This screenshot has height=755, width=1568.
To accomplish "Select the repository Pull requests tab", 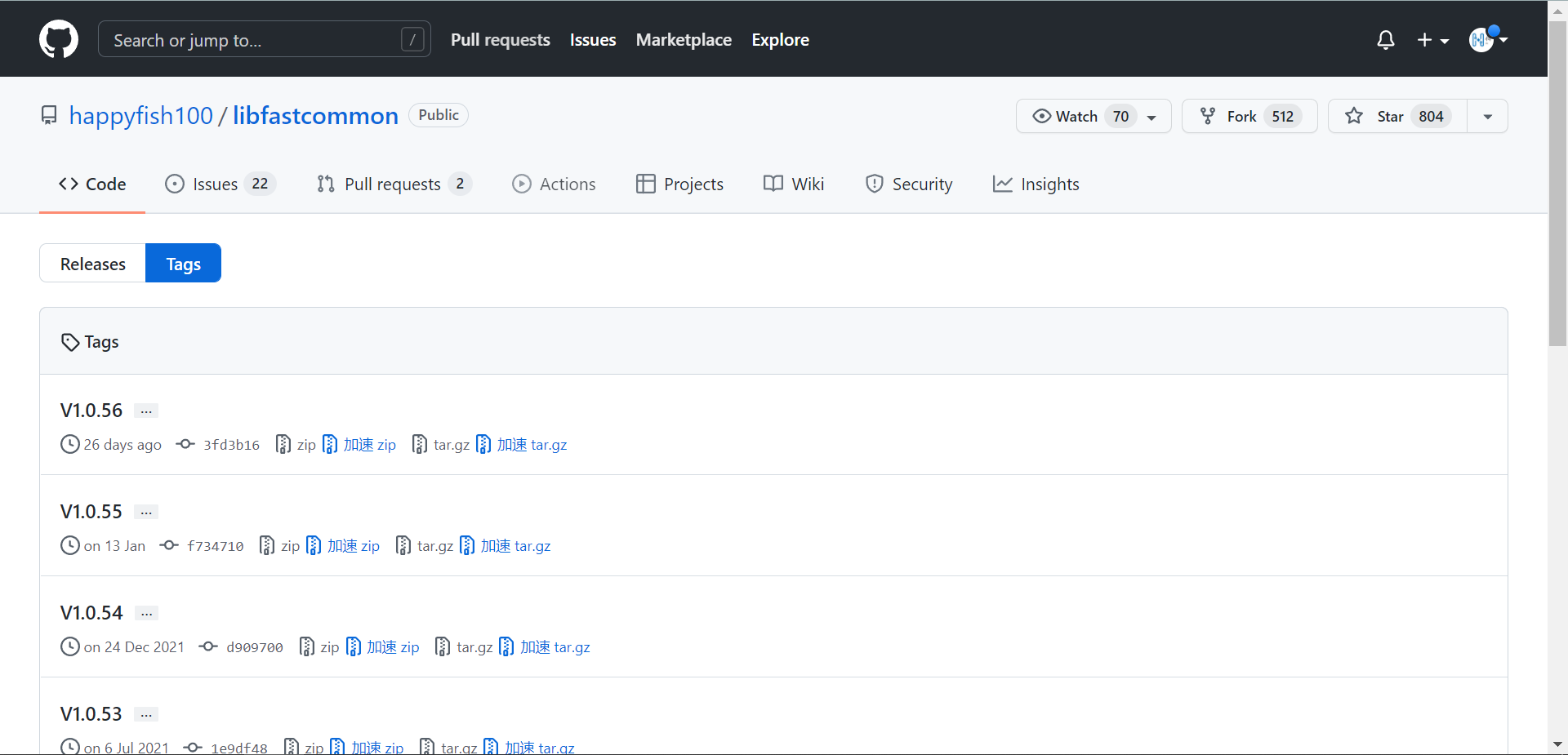I will pos(394,184).
